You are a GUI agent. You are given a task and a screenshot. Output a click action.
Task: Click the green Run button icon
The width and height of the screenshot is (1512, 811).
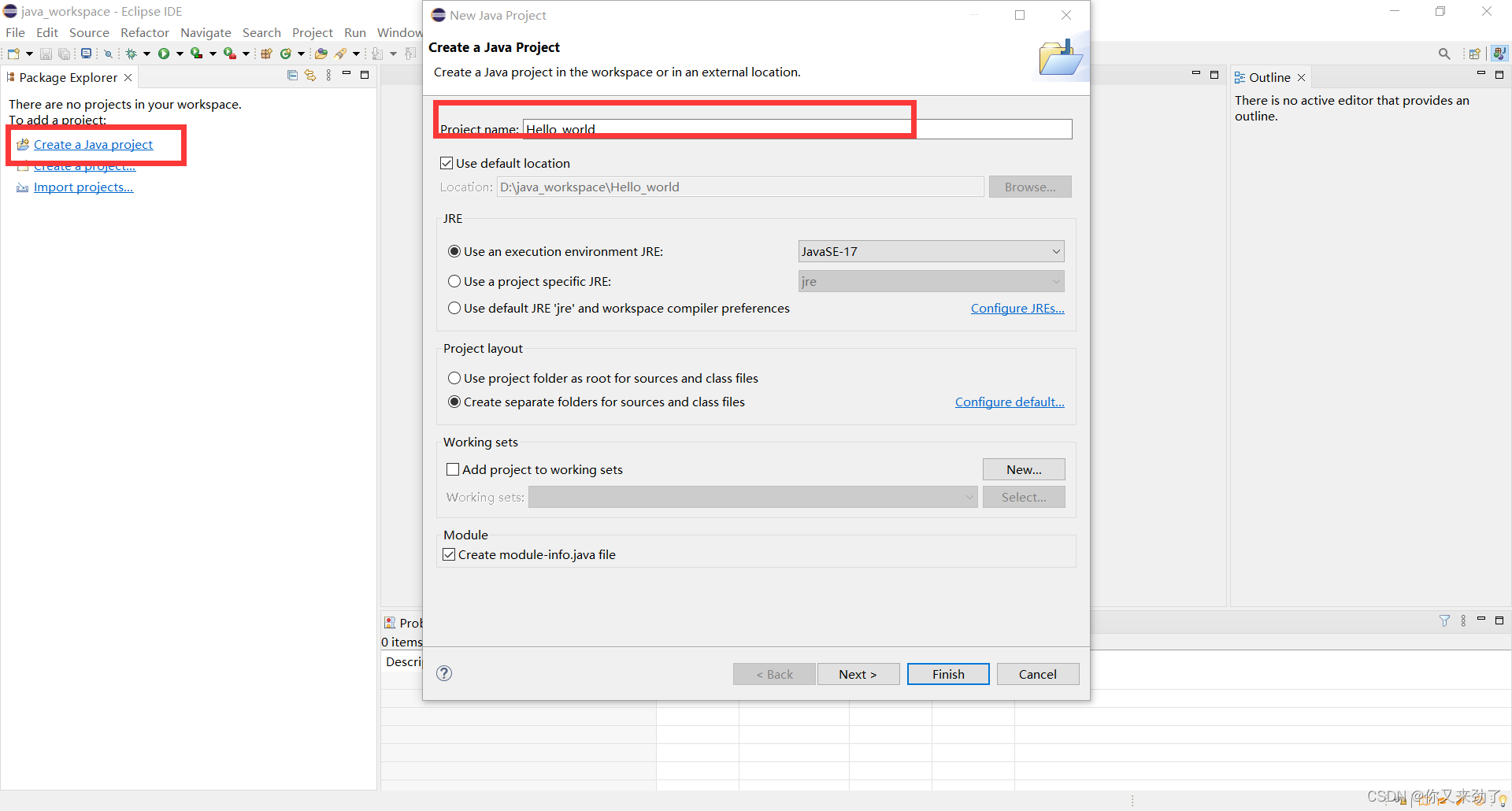pyautogui.click(x=164, y=54)
